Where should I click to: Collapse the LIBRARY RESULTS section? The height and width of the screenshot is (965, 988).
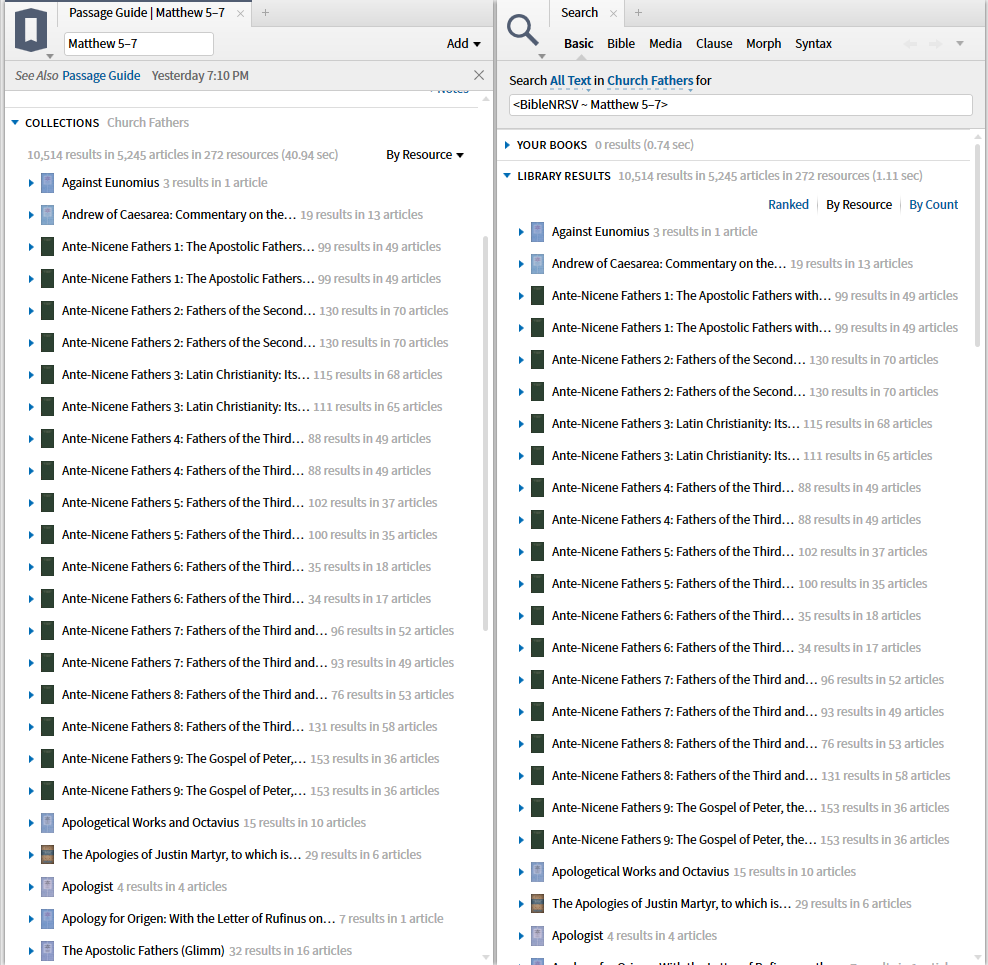tap(507, 176)
